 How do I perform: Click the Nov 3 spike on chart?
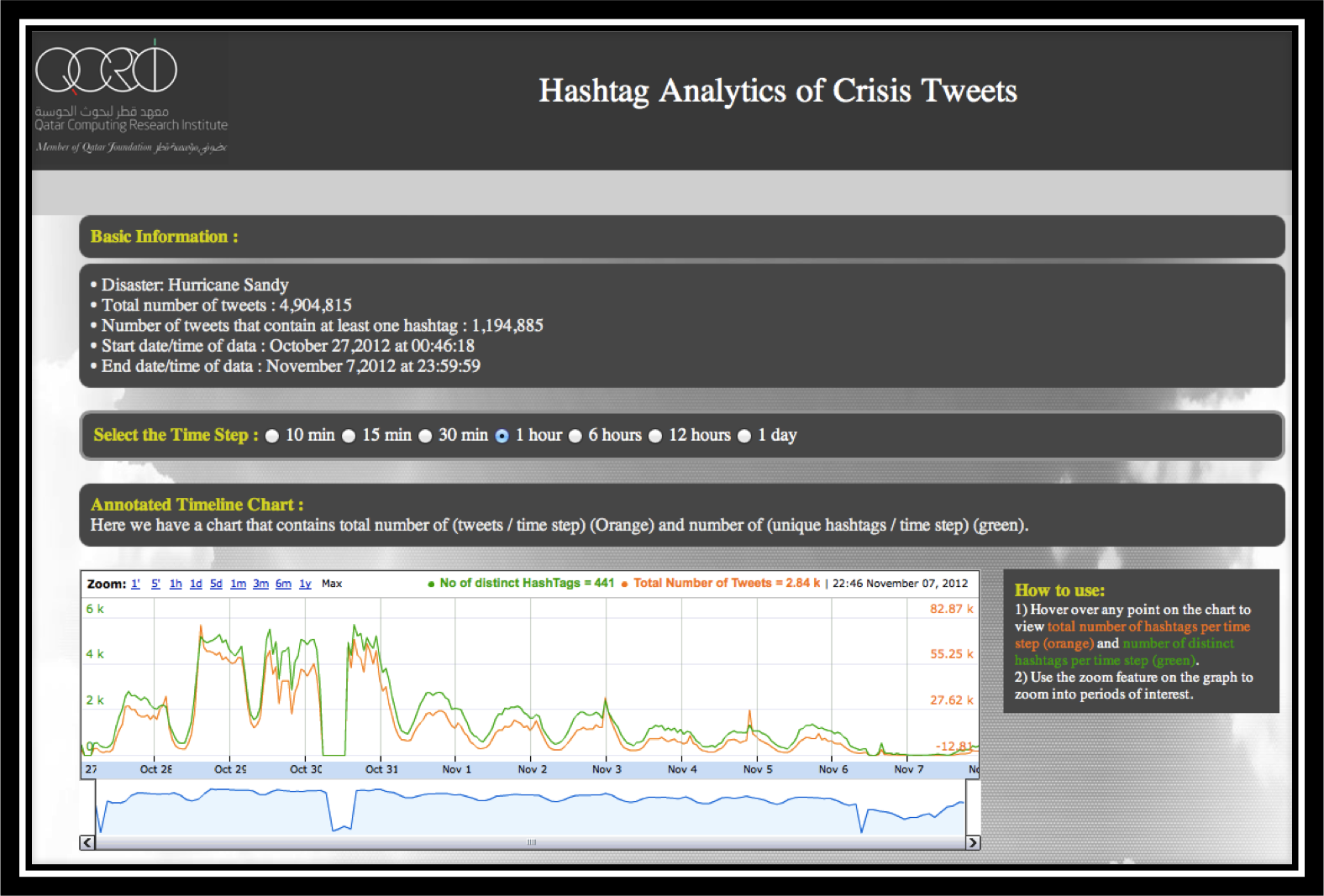click(x=605, y=700)
